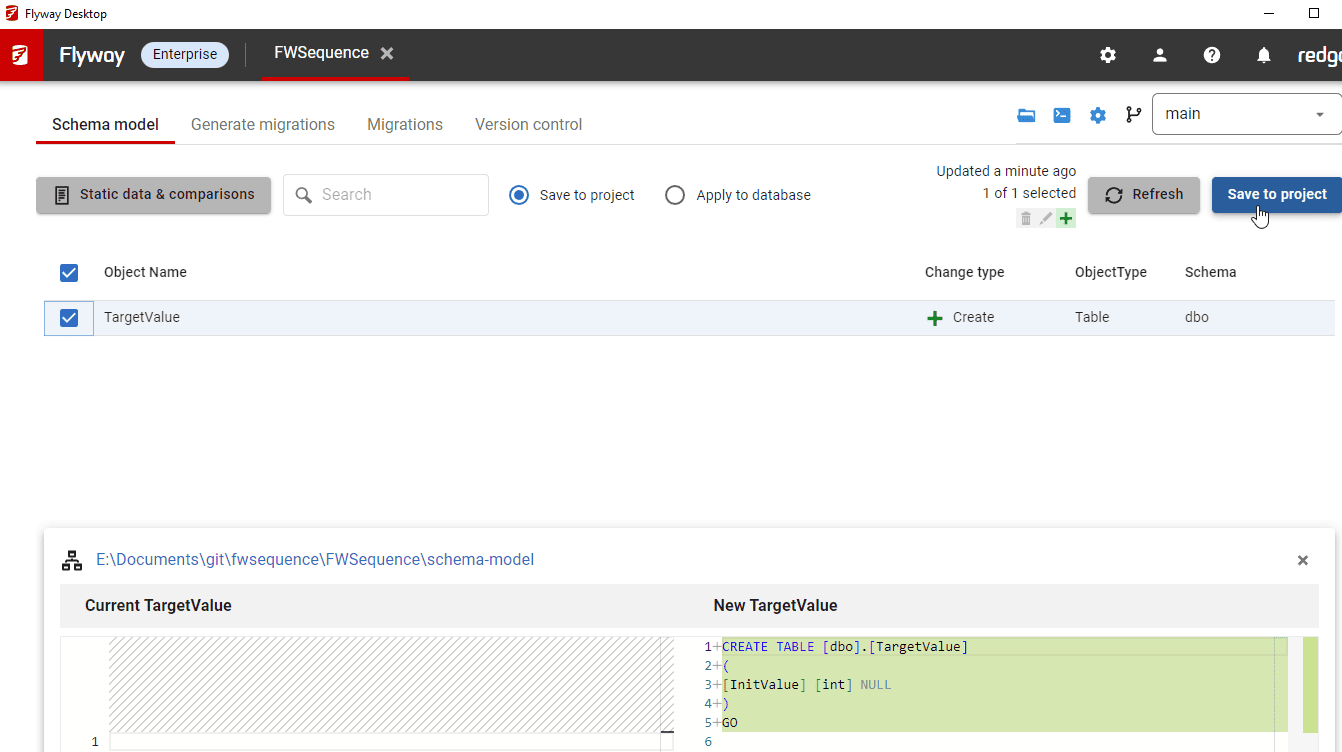1342x752 pixels.
Task: Click the diff overview scrollbar on right
Action: coord(1310,694)
